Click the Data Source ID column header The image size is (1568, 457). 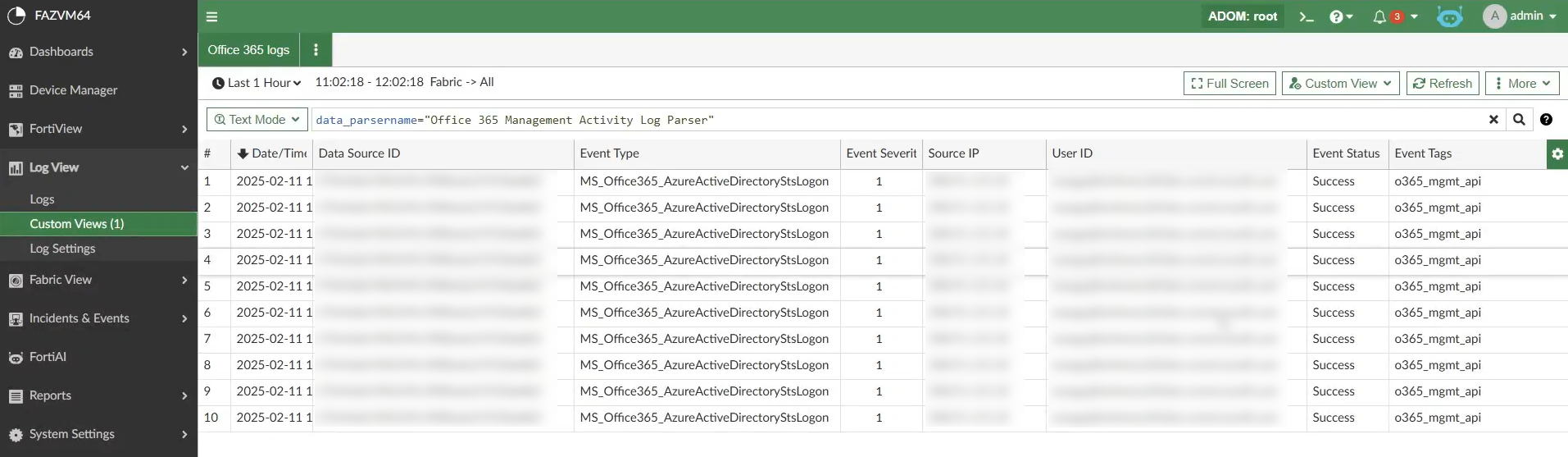point(443,153)
